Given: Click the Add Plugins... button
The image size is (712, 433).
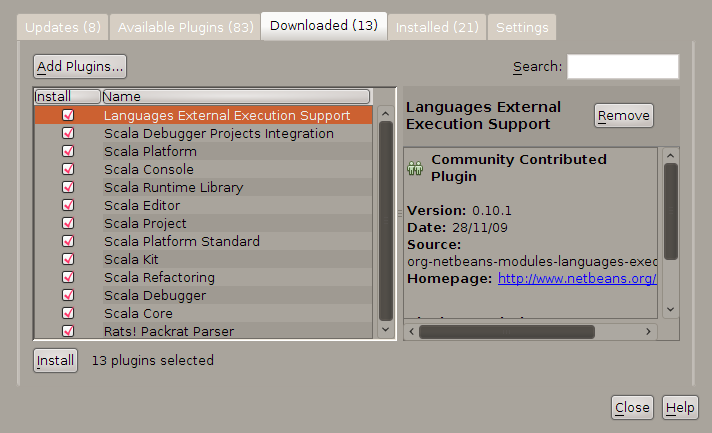Looking at the screenshot, I should (x=80, y=67).
